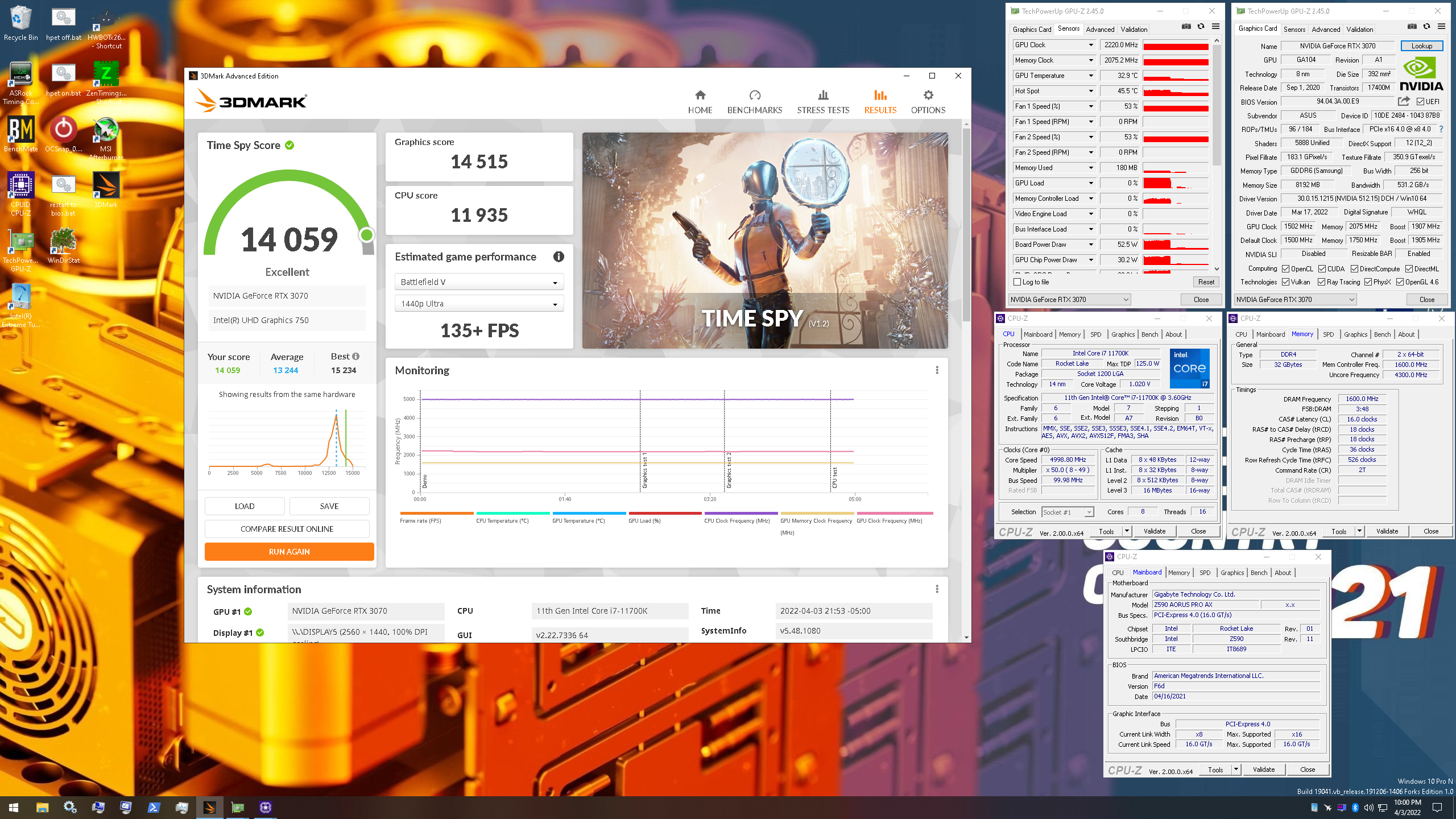Toggle the Vulkan checkbox in GPU-Z
Viewport: 1456px width, 819px height.
1285,282
